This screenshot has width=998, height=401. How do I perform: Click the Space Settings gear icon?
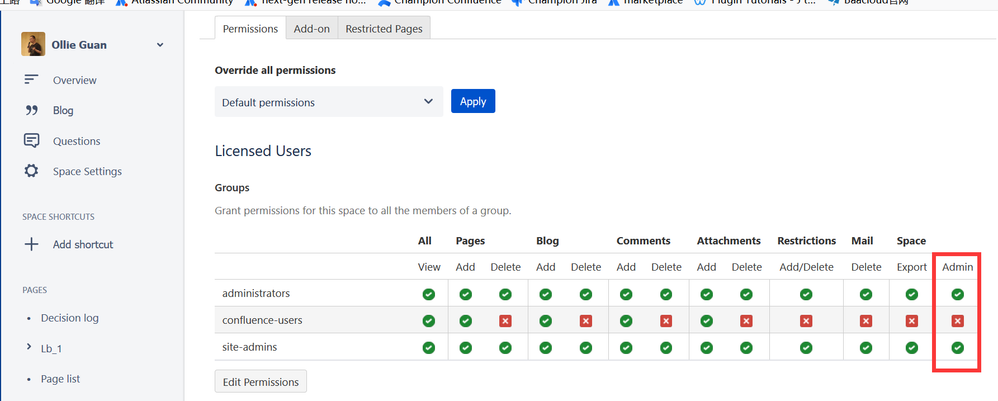pyautogui.click(x=31, y=171)
